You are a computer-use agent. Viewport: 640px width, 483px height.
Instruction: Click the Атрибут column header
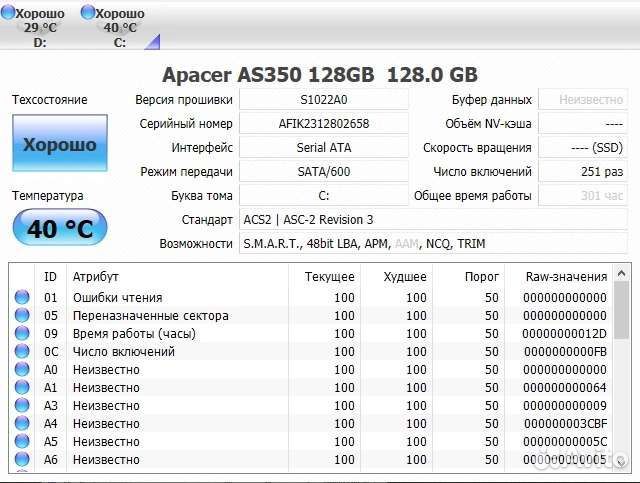96,277
